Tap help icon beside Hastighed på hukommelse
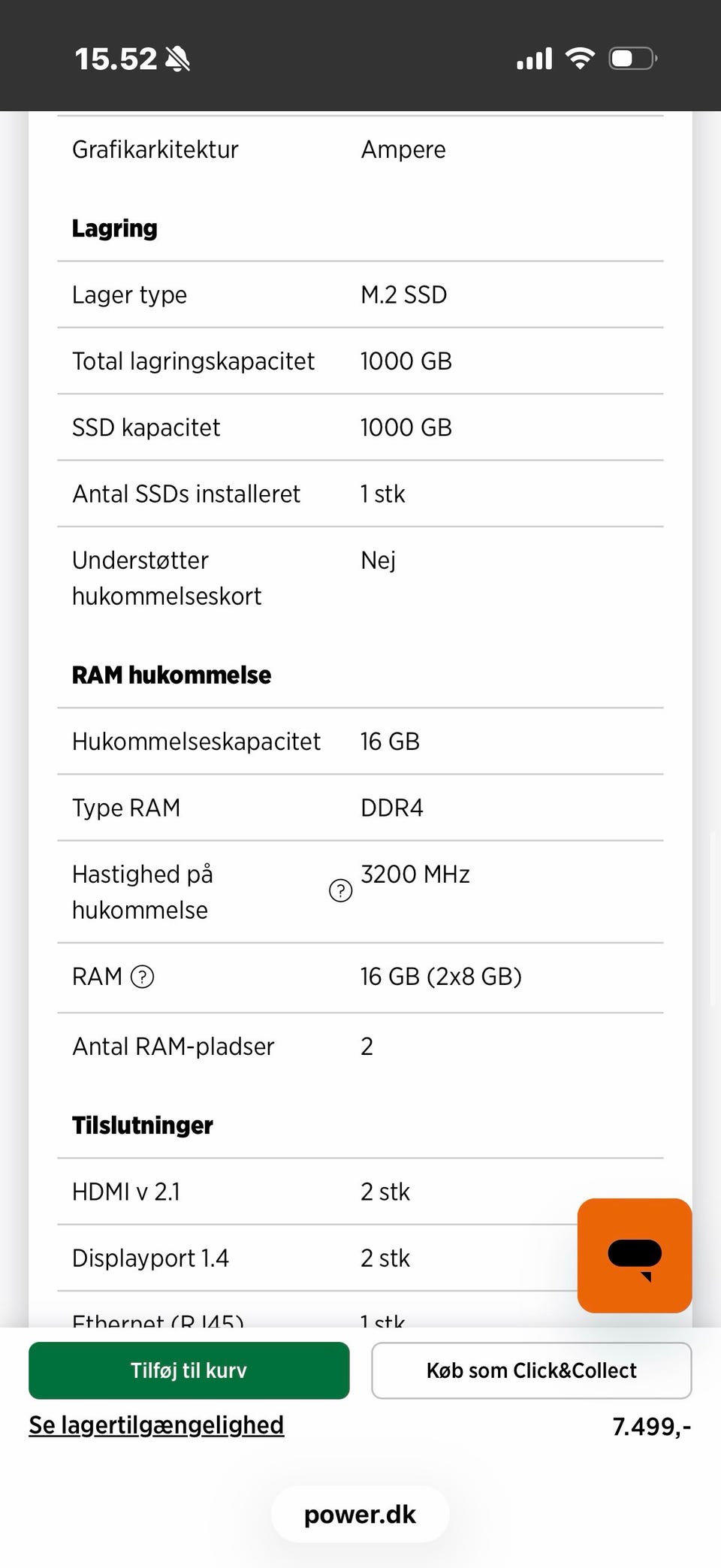Image resolution: width=721 pixels, height=1568 pixels. tap(340, 891)
